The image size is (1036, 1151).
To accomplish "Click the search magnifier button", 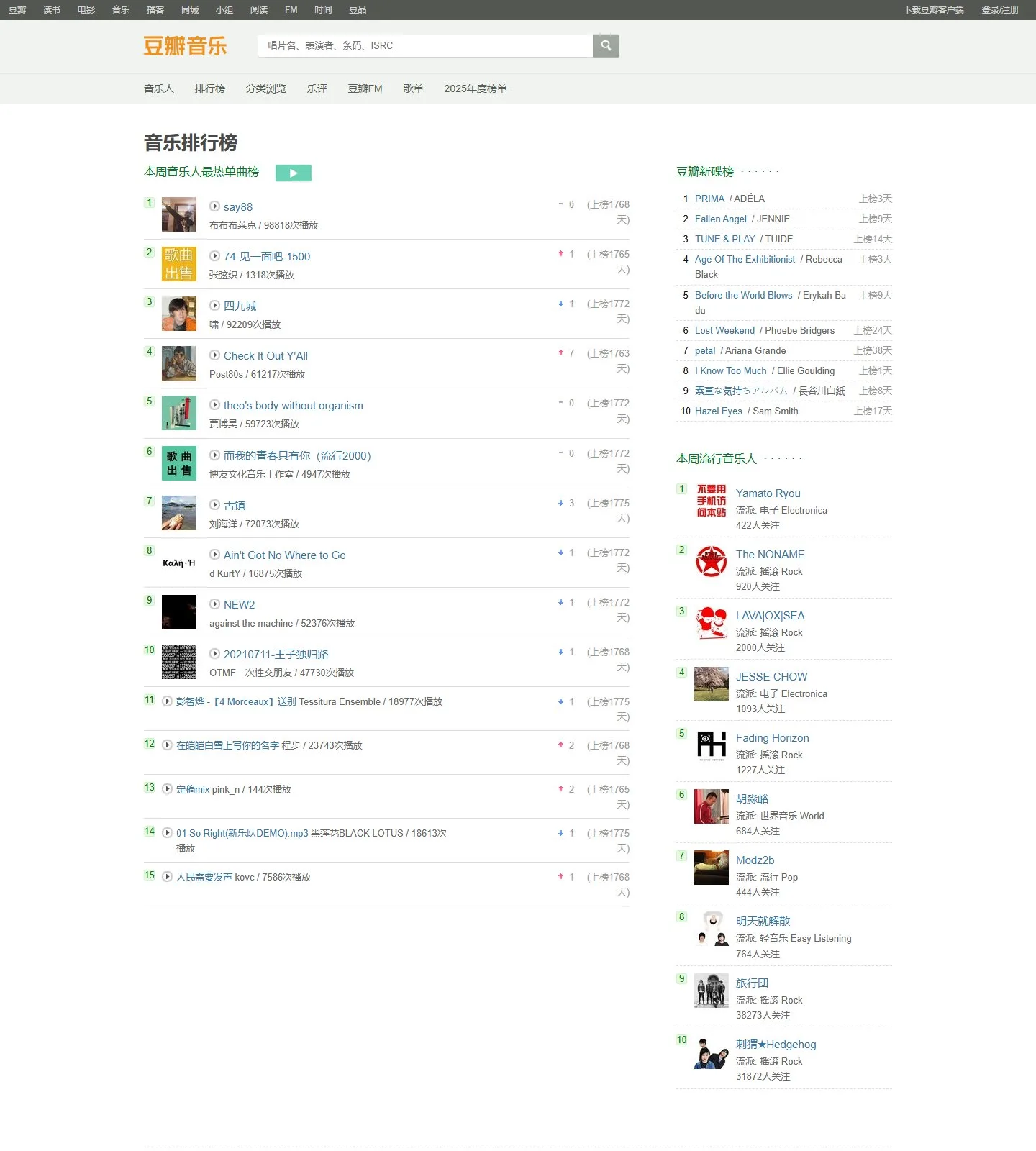I will pos(606,45).
